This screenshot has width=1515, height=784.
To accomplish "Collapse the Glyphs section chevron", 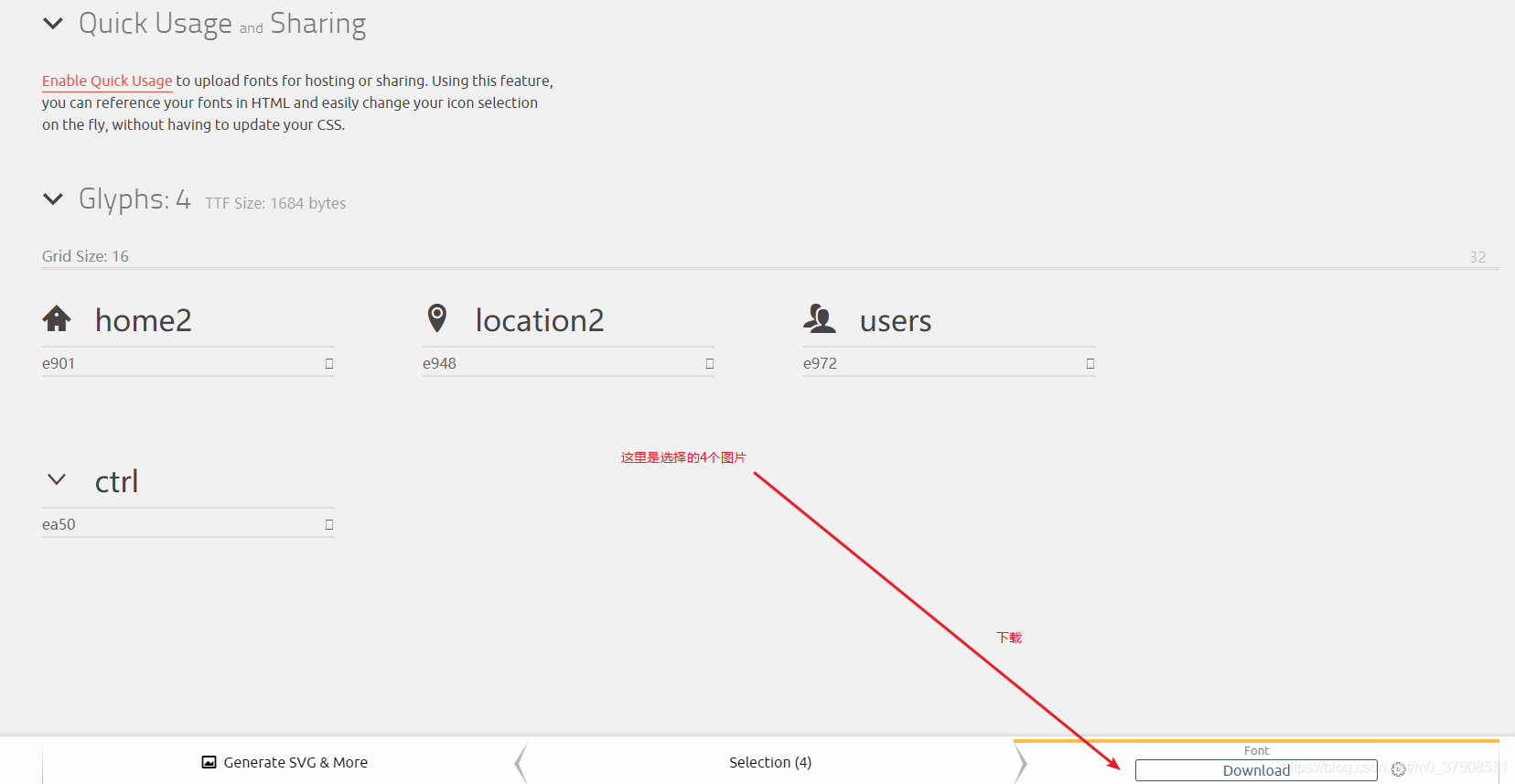I will point(53,199).
